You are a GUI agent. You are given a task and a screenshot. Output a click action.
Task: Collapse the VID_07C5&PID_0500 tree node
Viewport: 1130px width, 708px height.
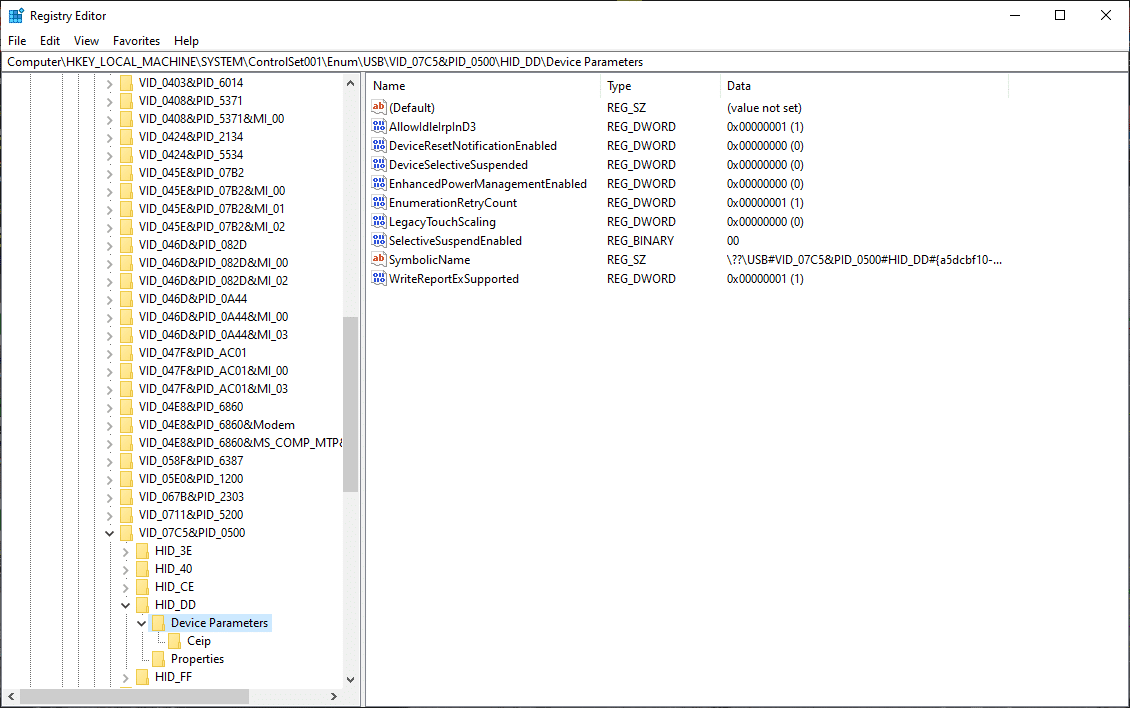click(x=110, y=533)
